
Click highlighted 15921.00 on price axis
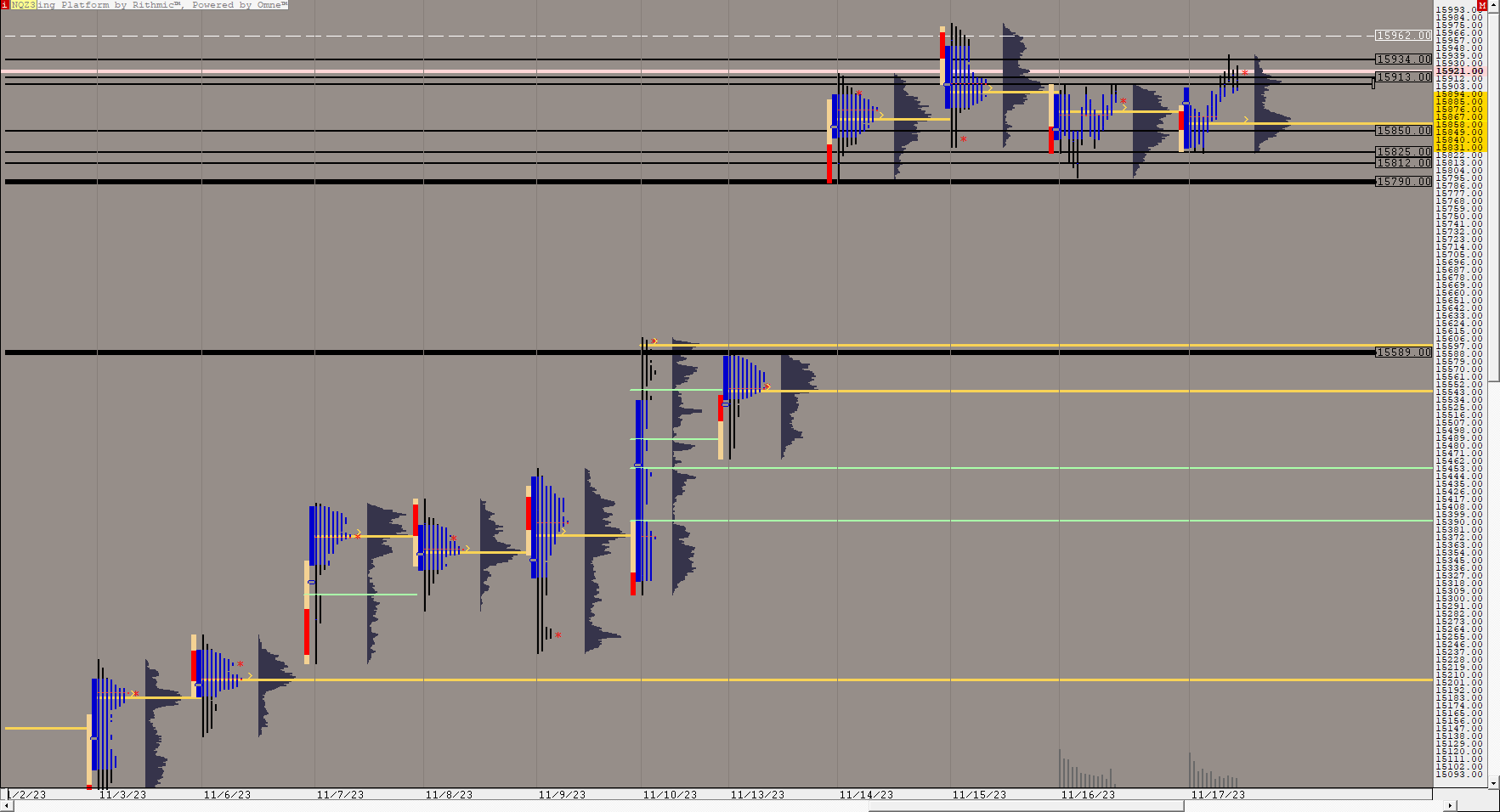tap(1459, 71)
